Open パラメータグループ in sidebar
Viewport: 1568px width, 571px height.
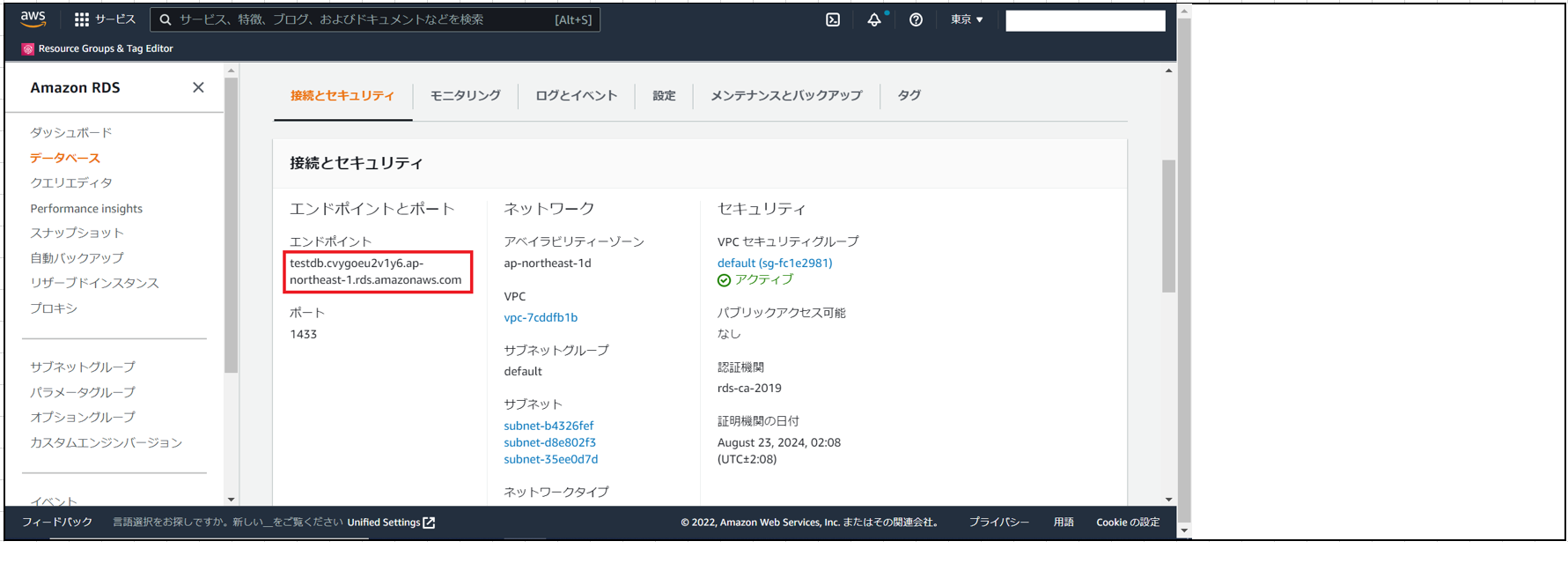[83, 392]
